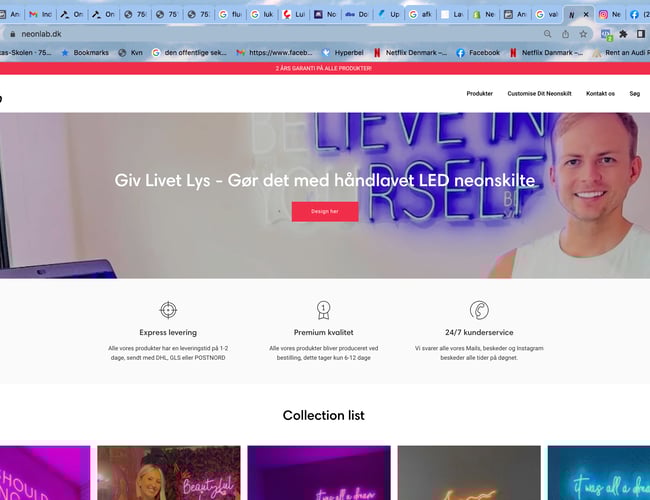Switch to the 'Lui' tab
The height and width of the screenshot is (500, 650).
(x=293, y=15)
